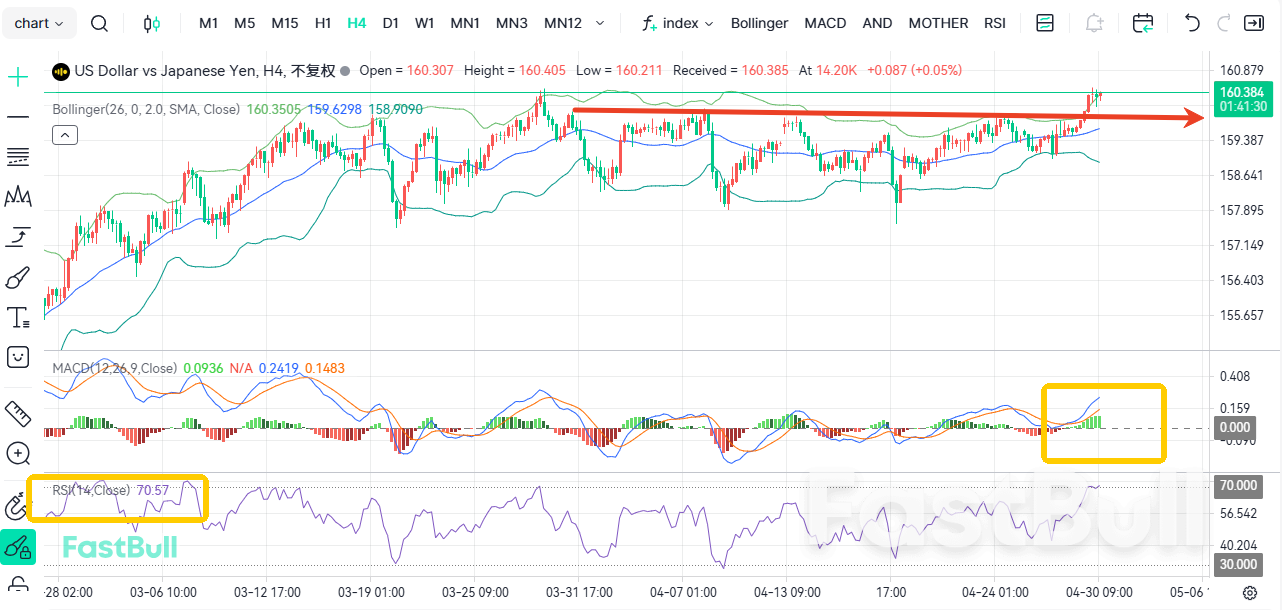
Task: Open the symbol search magnifier
Action: (x=99, y=23)
